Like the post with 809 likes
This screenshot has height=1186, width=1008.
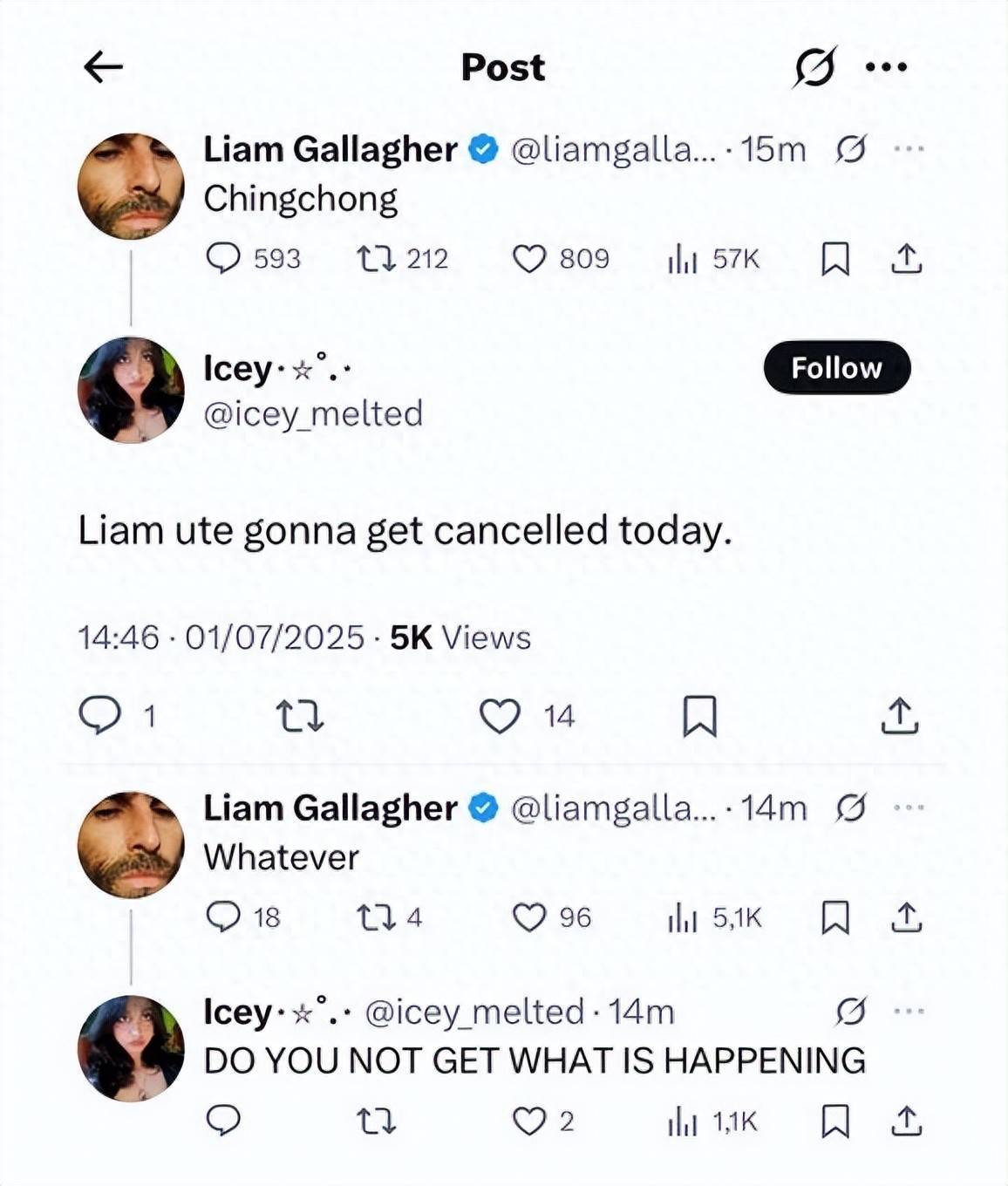[528, 258]
